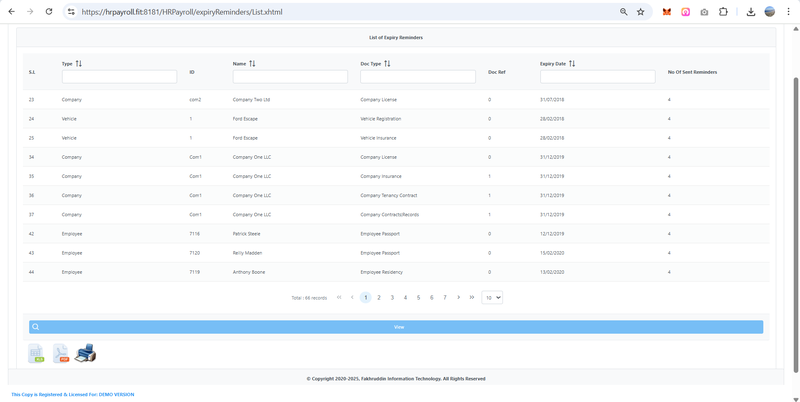Click ID cell com2
Viewport: 800px width, 402px height.
coord(195,100)
